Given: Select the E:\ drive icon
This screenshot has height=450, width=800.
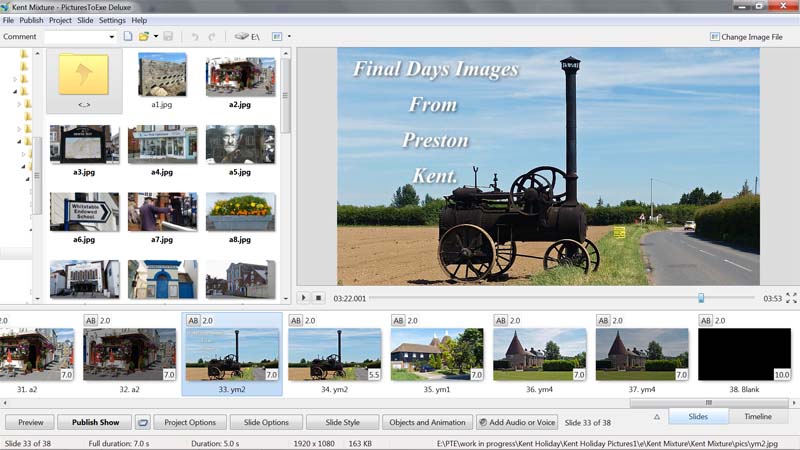Looking at the screenshot, I should 247,36.
